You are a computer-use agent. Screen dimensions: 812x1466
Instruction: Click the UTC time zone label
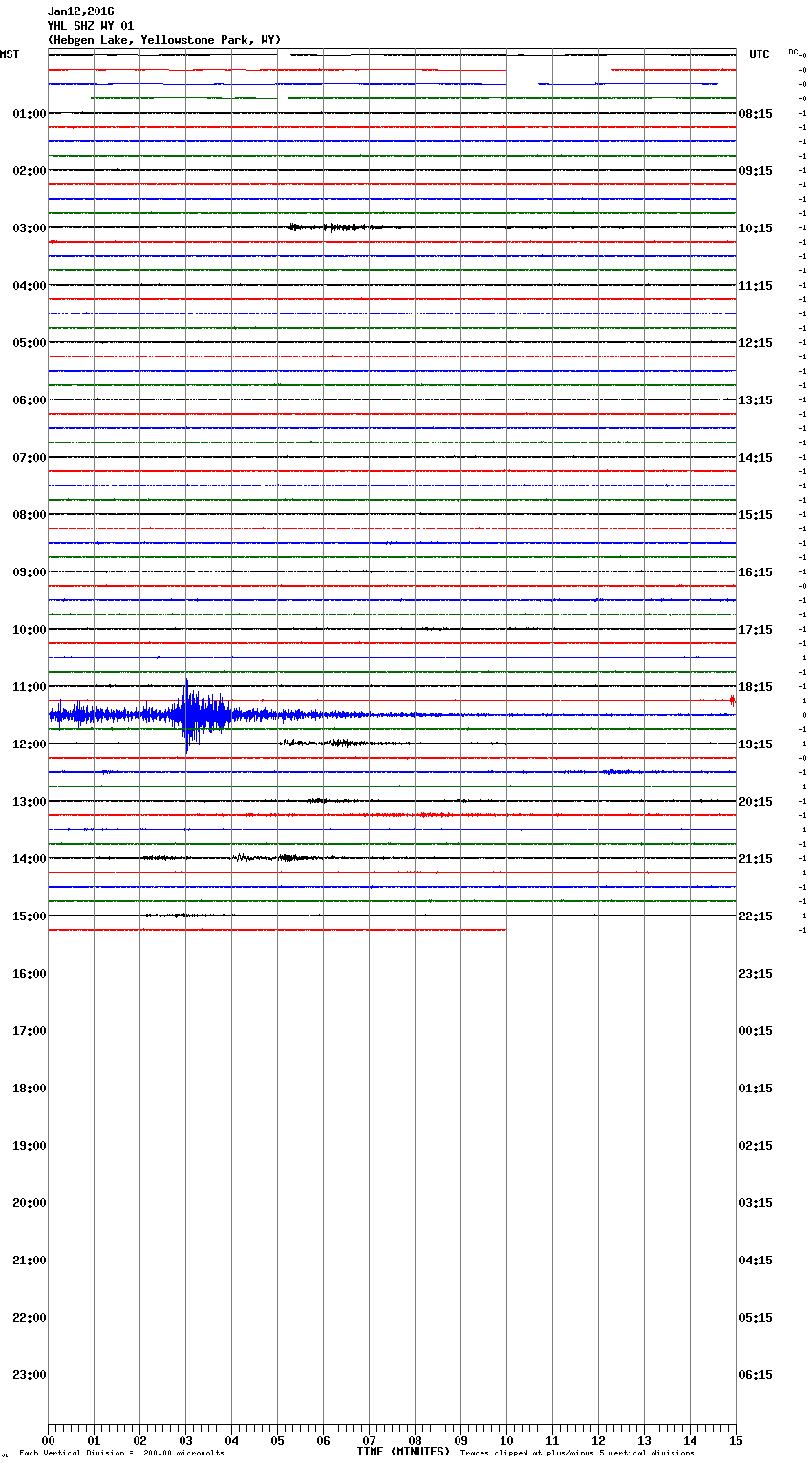point(759,54)
